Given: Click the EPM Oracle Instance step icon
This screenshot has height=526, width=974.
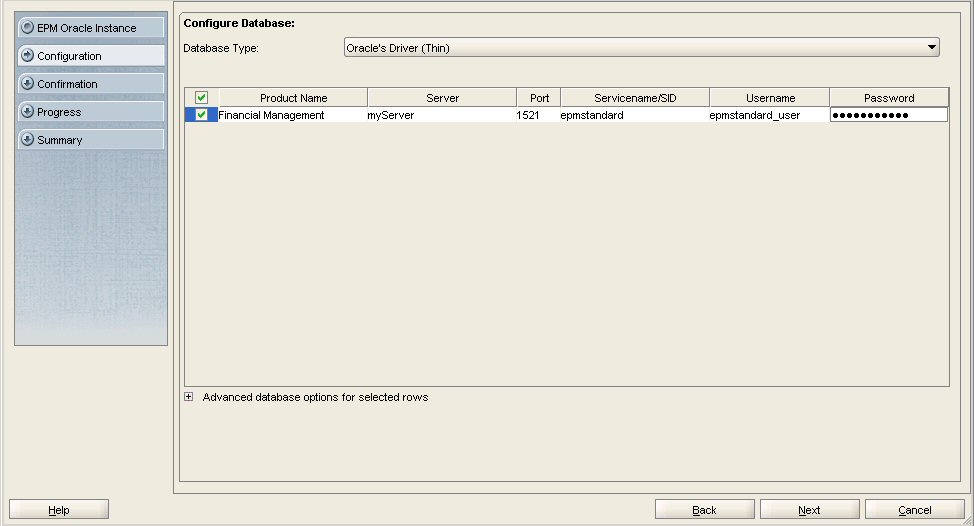Looking at the screenshot, I should [27, 27].
